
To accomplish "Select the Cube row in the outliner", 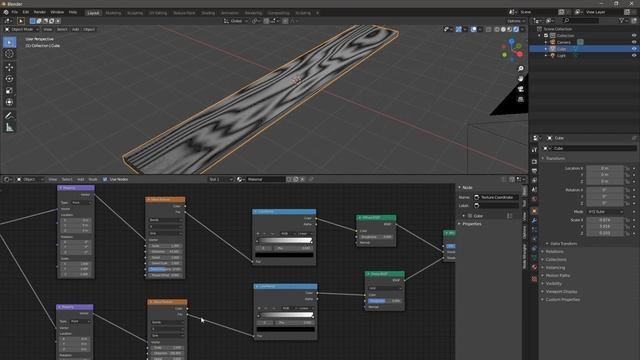I will tap(584, 49).
